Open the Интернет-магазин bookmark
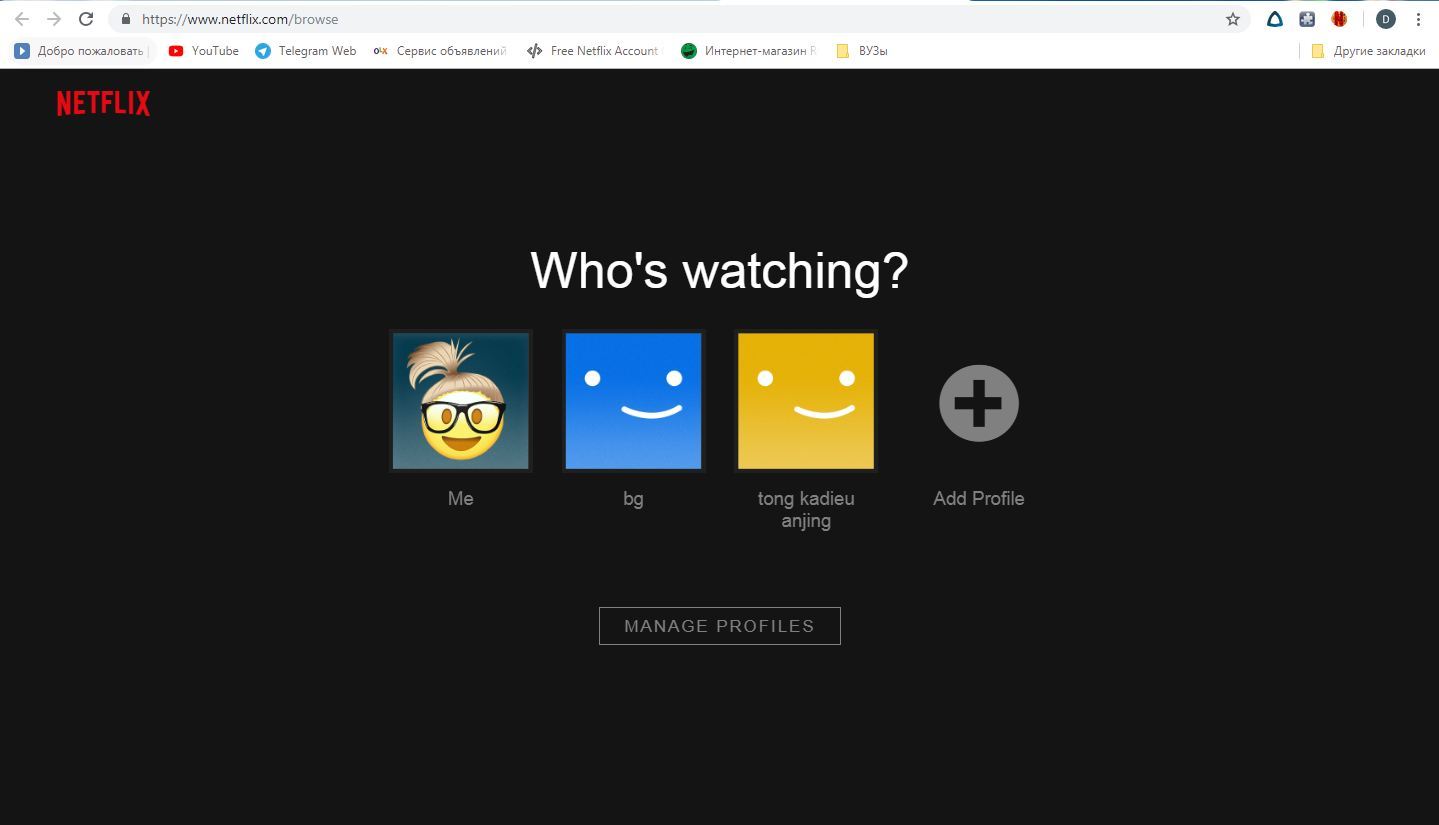The height and width of the screenshot is (825, 1439). [749, 51]
